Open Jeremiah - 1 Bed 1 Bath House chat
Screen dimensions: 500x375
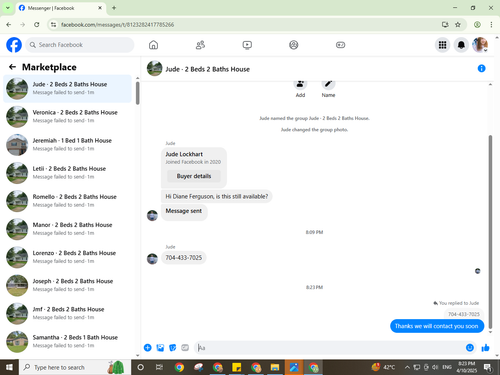click(x=67, y=144)
